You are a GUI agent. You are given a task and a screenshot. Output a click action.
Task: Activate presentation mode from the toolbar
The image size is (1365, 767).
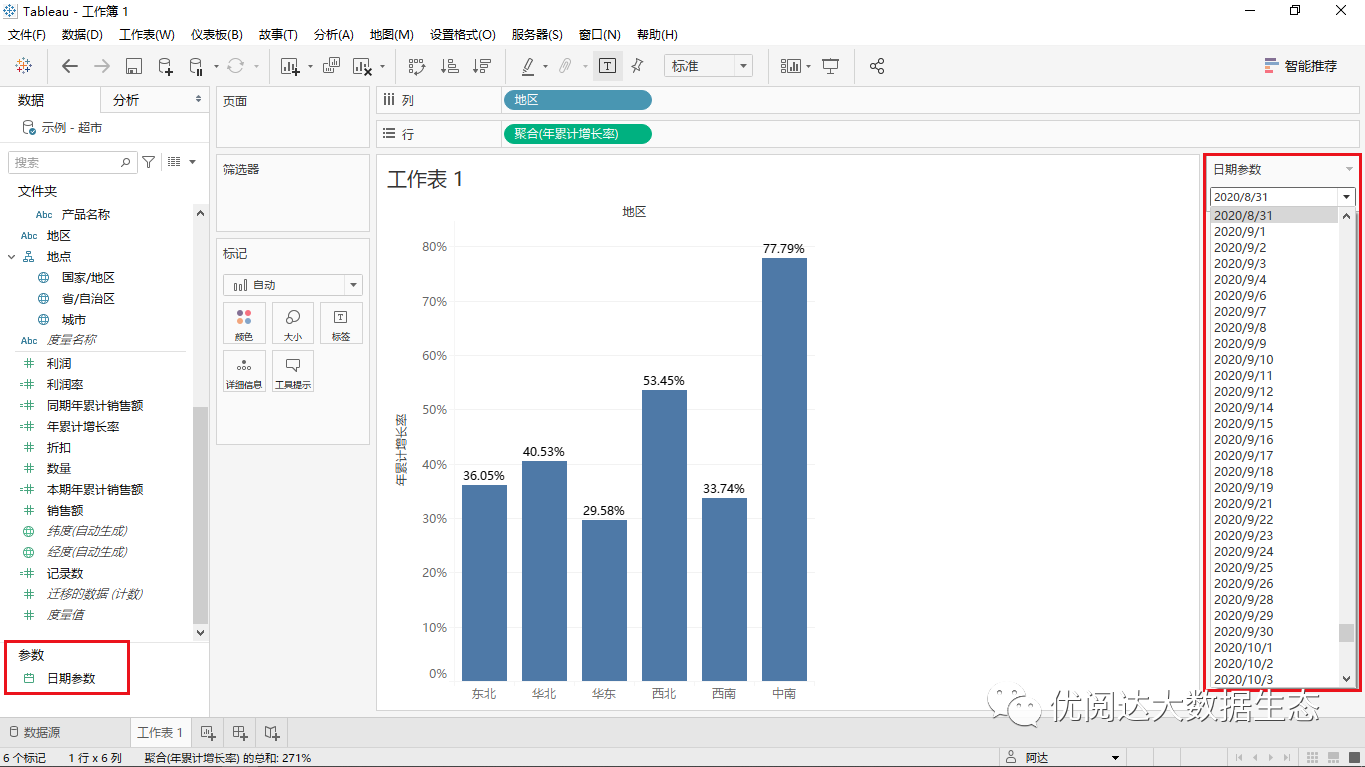point(830,66)
